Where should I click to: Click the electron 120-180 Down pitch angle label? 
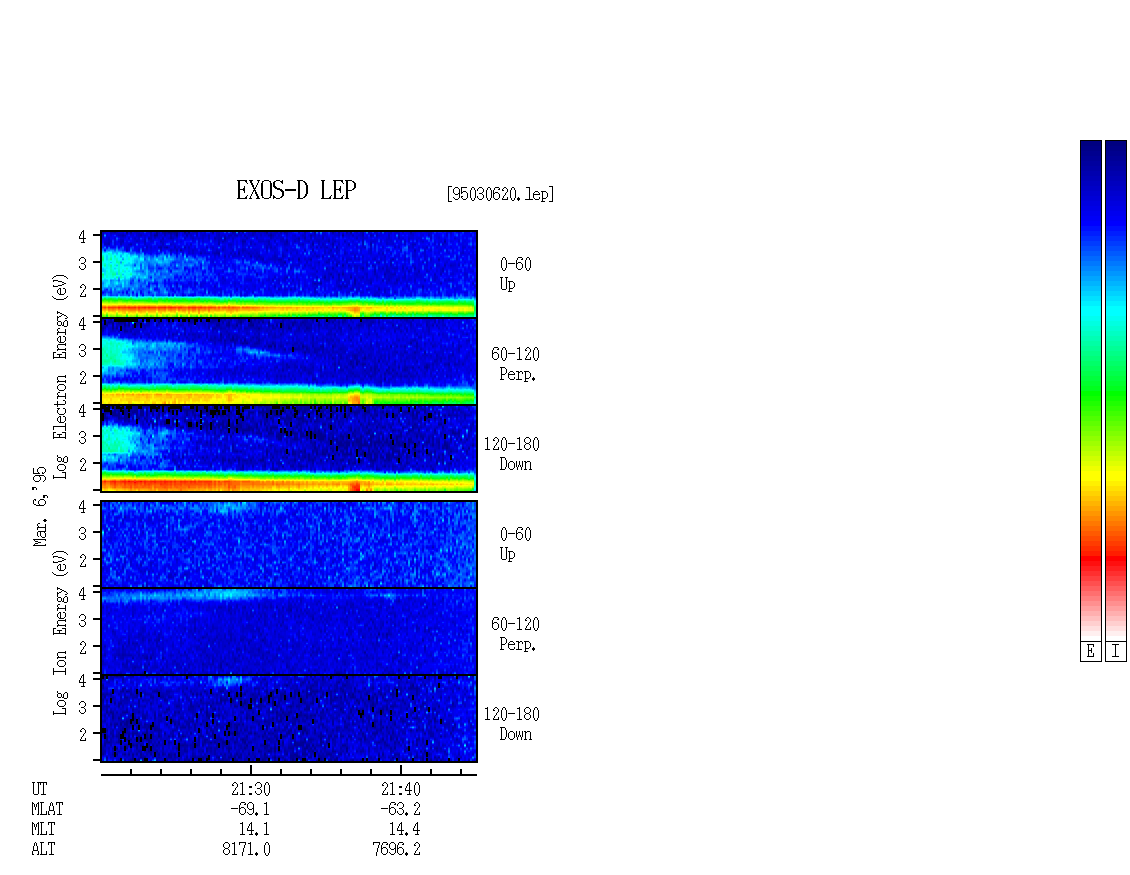(x=512, y=454)
